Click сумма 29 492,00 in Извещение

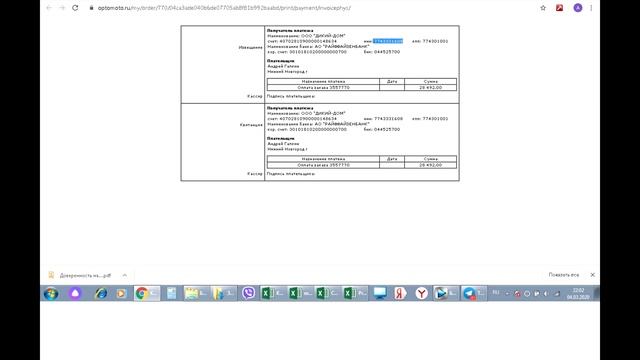point(431,88)
